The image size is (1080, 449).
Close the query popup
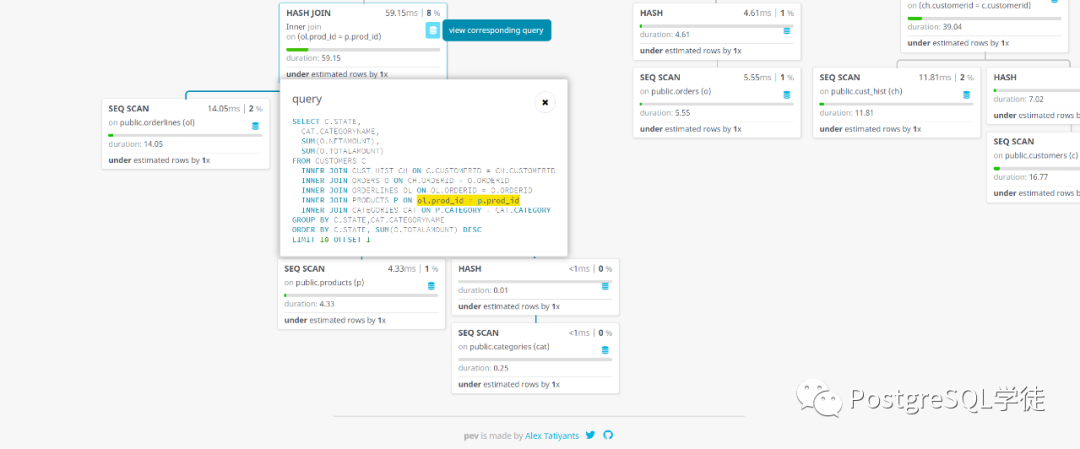(x=545, y=102)
